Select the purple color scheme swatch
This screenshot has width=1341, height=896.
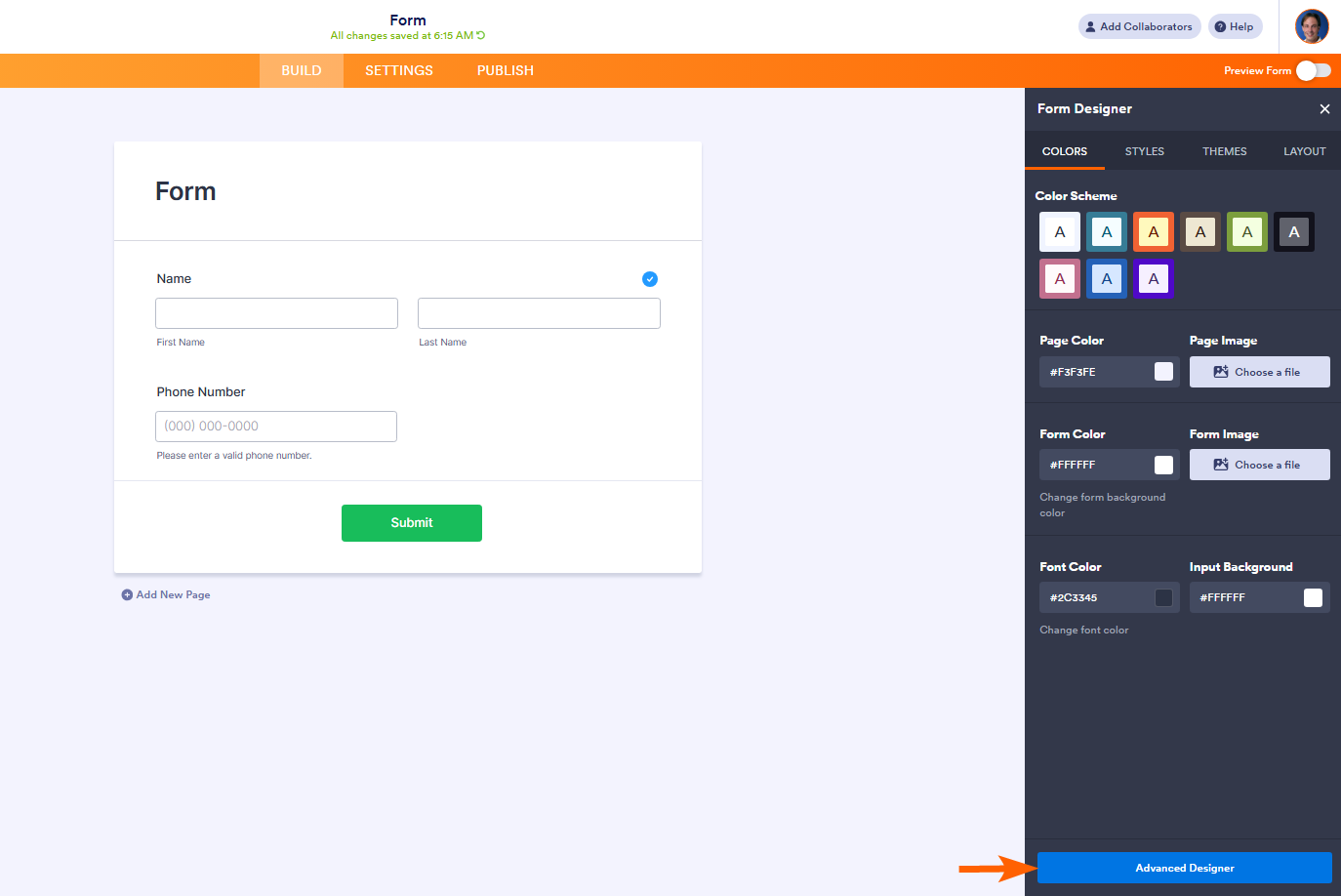point(1154,279)
